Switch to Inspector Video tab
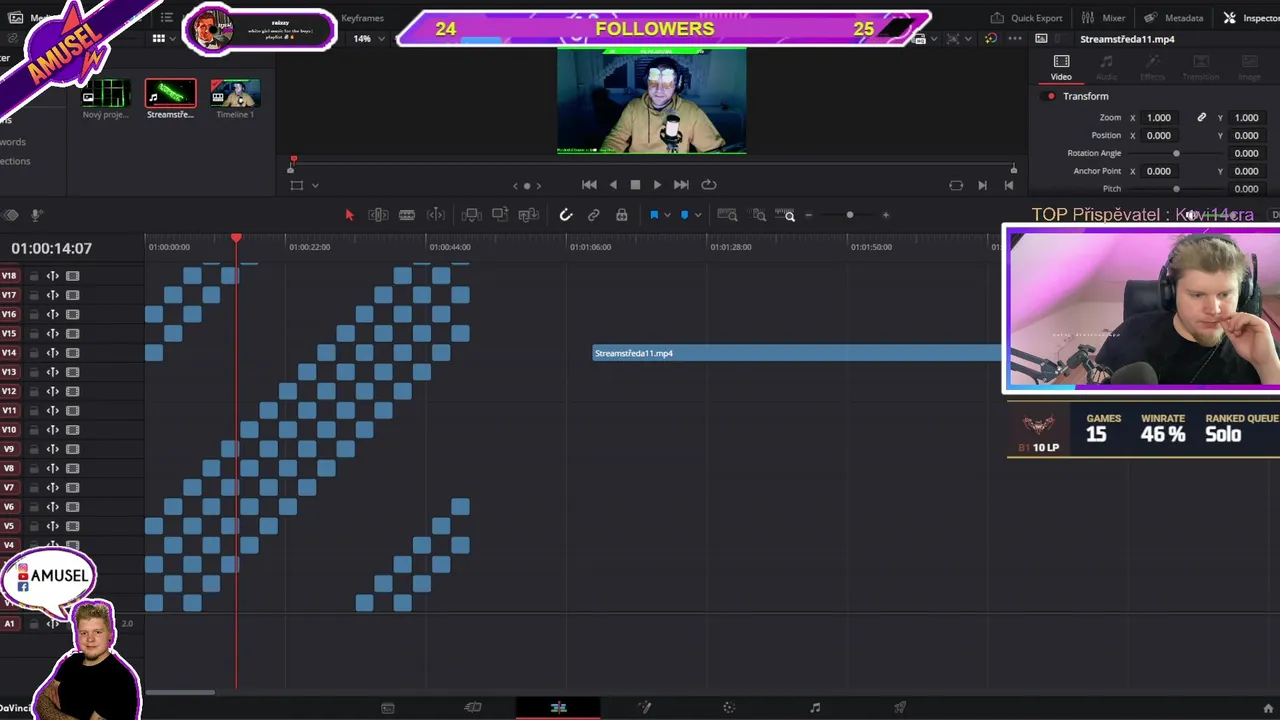This screenshot has width=1280, height=720. (1061, 68)
